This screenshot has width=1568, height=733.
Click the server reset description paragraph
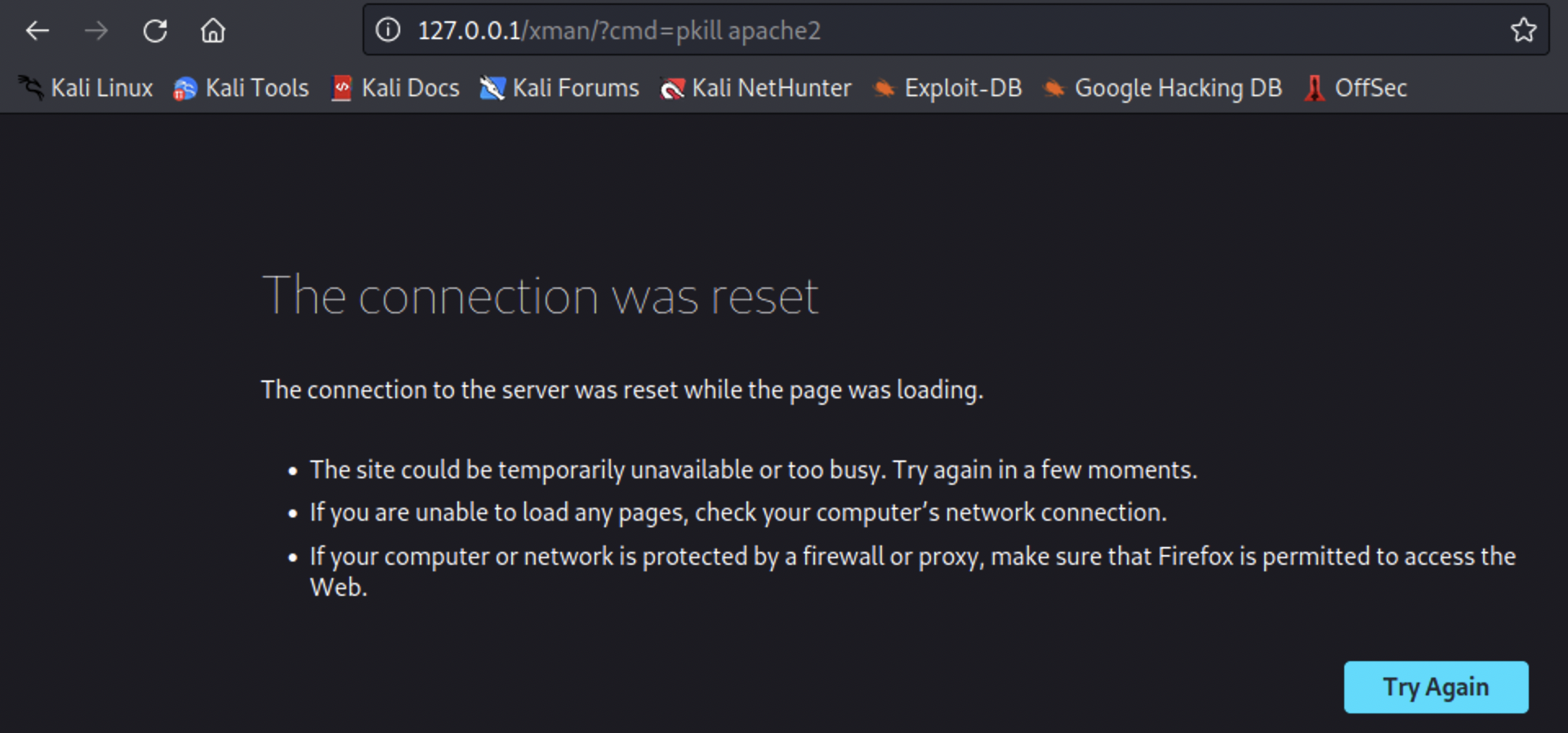coord(621,390)
